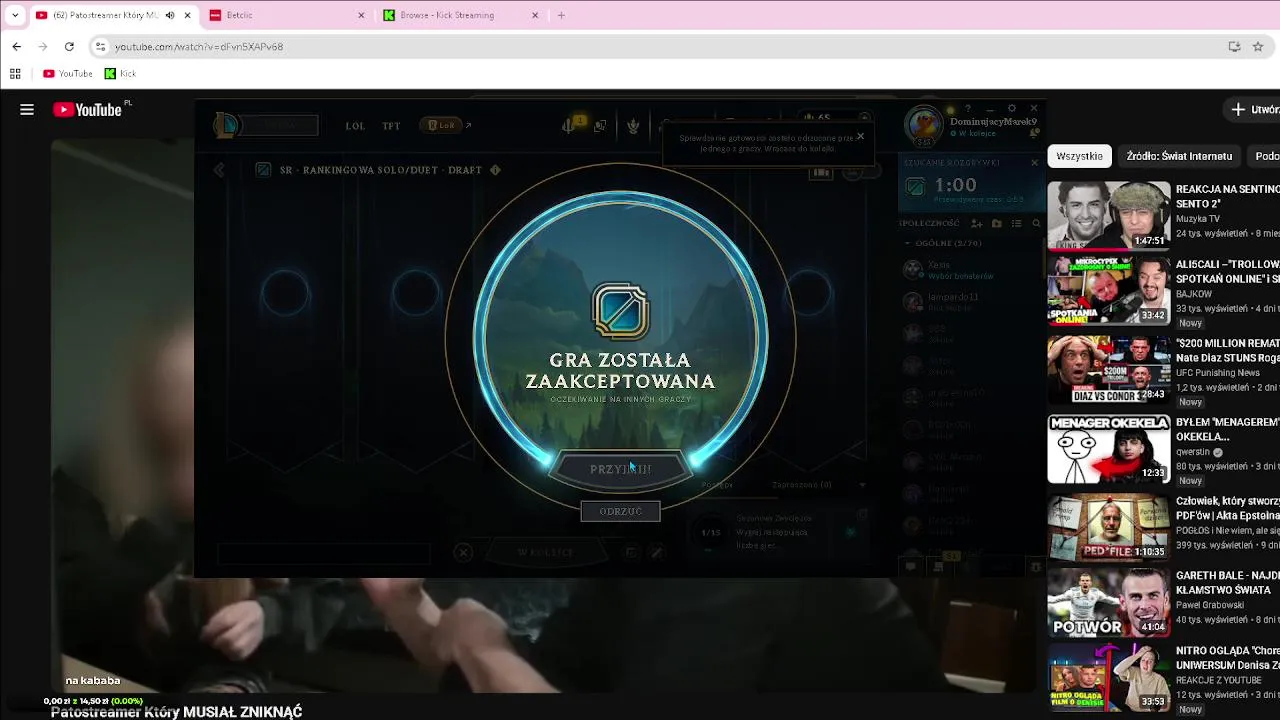Click the lobby back arrow icon
This screenshot has width=1280, height=720.
tap(219, 170)
